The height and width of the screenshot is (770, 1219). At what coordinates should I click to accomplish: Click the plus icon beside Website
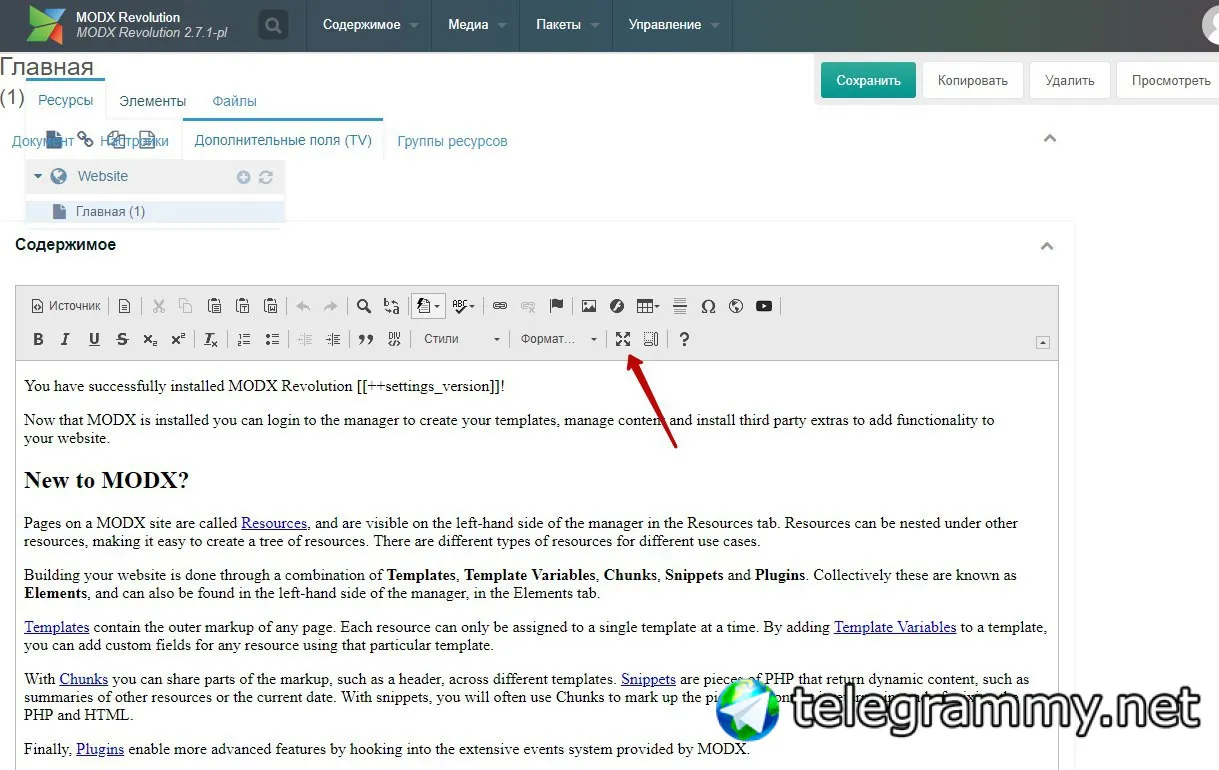pyautogui.click(x=243, y=177)
